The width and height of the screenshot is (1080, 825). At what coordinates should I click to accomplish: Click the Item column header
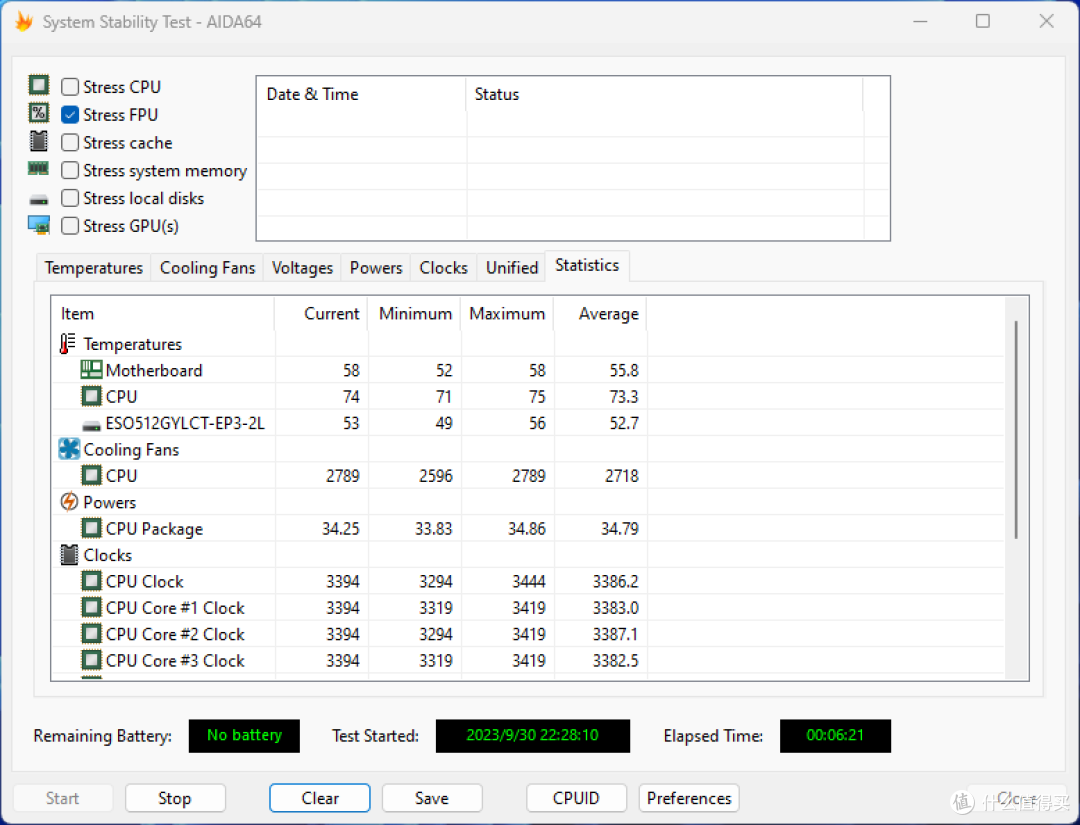(163, 314)
